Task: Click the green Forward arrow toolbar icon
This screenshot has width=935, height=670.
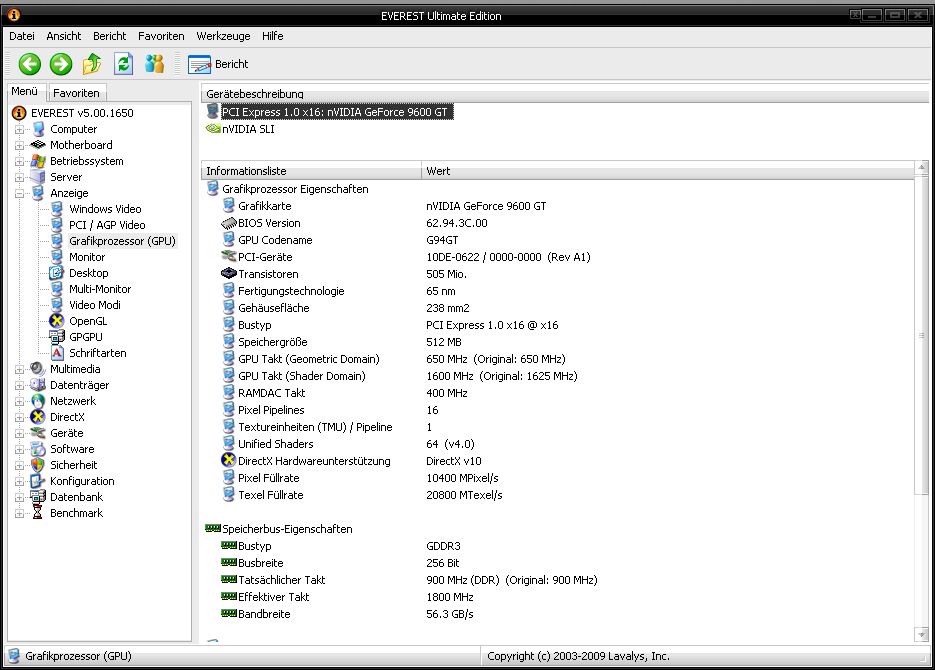Action: pyautogui.click(x=61, y=64)
